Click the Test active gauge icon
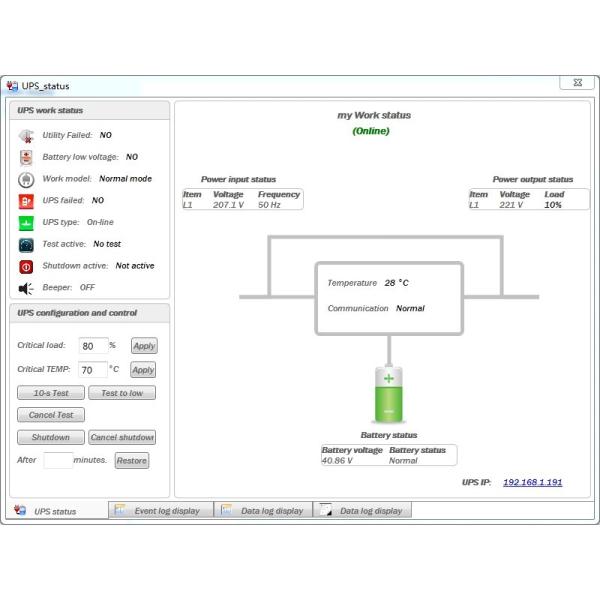Screen dimensions: 600x600 point(26,244)
